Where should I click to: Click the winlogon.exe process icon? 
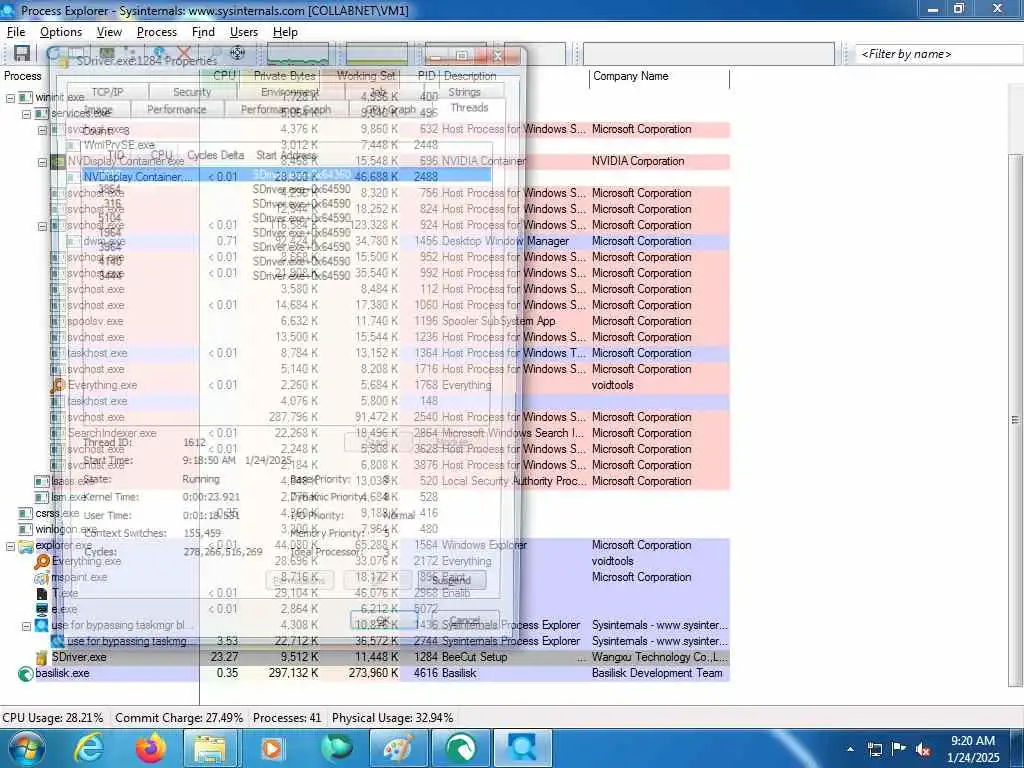[x=25, y=529]
